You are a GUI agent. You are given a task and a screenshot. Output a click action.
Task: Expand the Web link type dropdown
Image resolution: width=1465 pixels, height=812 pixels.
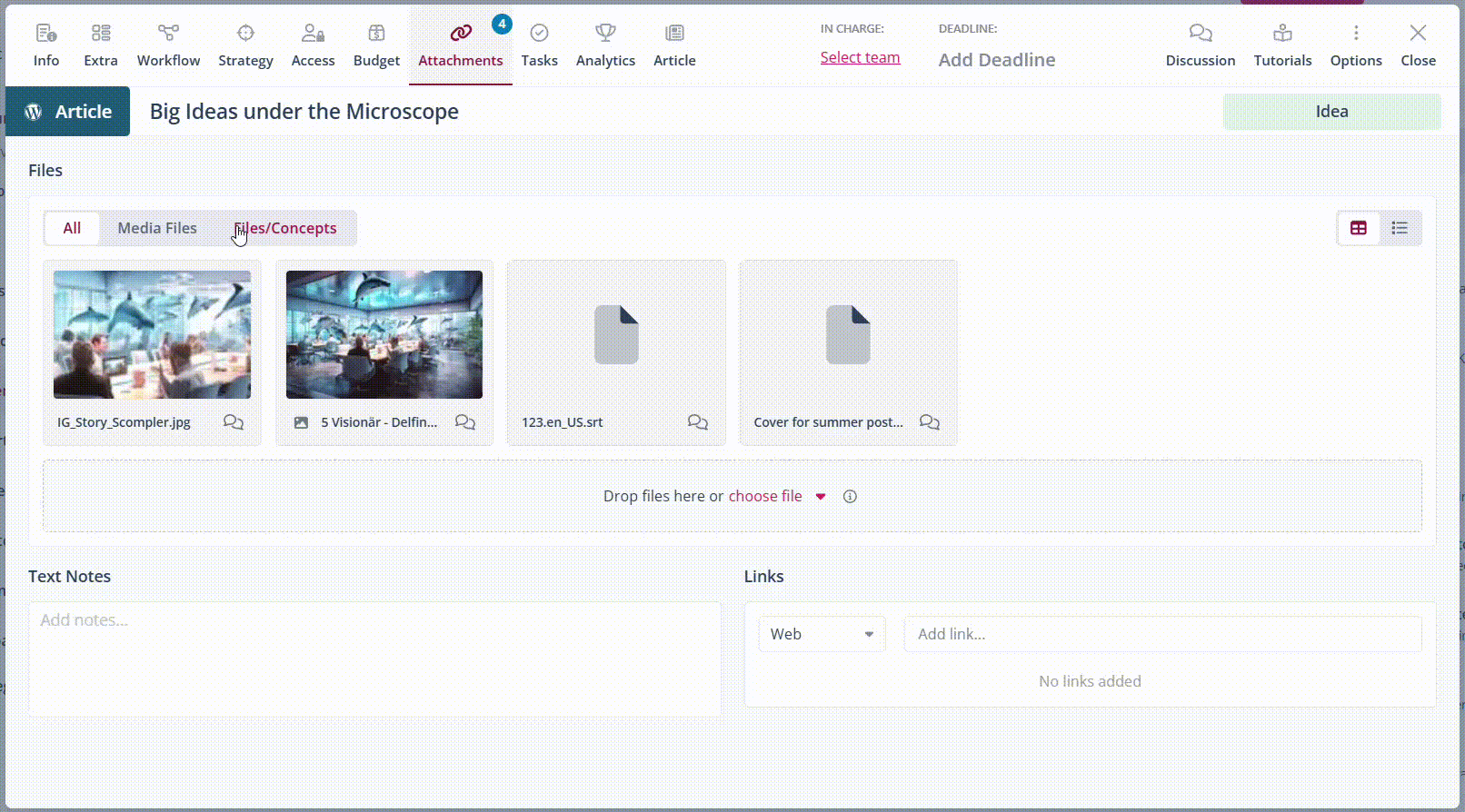tap(822, 635)
